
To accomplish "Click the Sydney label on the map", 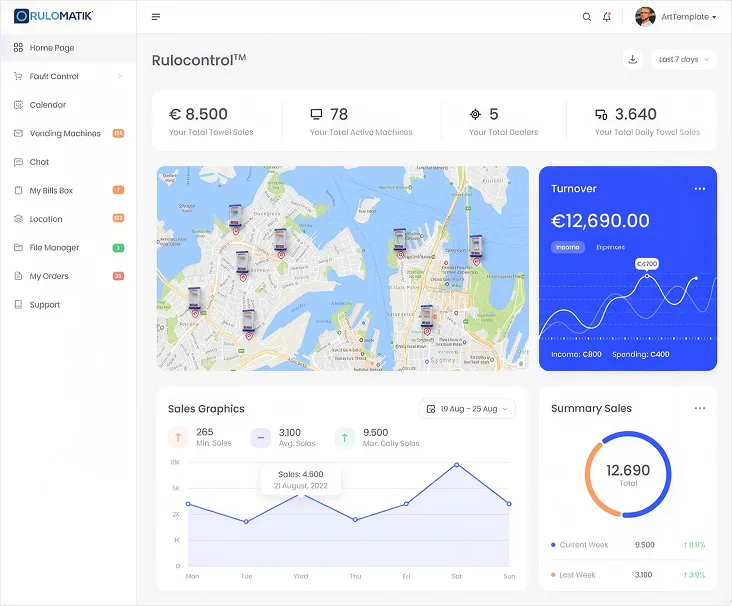I will point(442,360).
